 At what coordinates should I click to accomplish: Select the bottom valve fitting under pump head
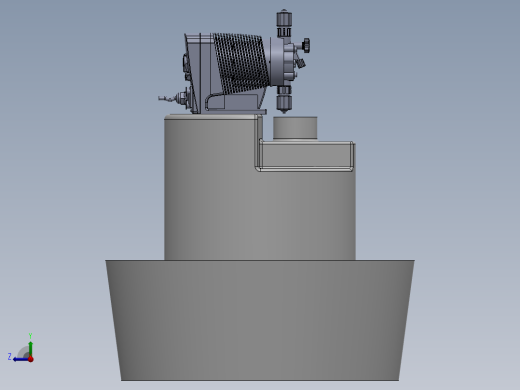pyautogui.click(x=284, y=99)
